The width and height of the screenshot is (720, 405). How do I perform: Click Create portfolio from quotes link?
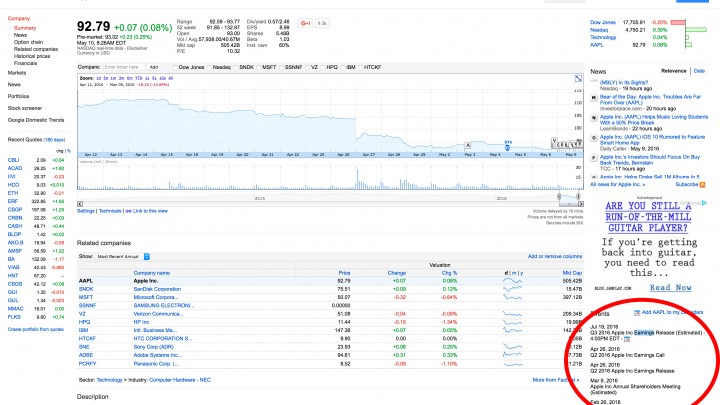point(35,329)
